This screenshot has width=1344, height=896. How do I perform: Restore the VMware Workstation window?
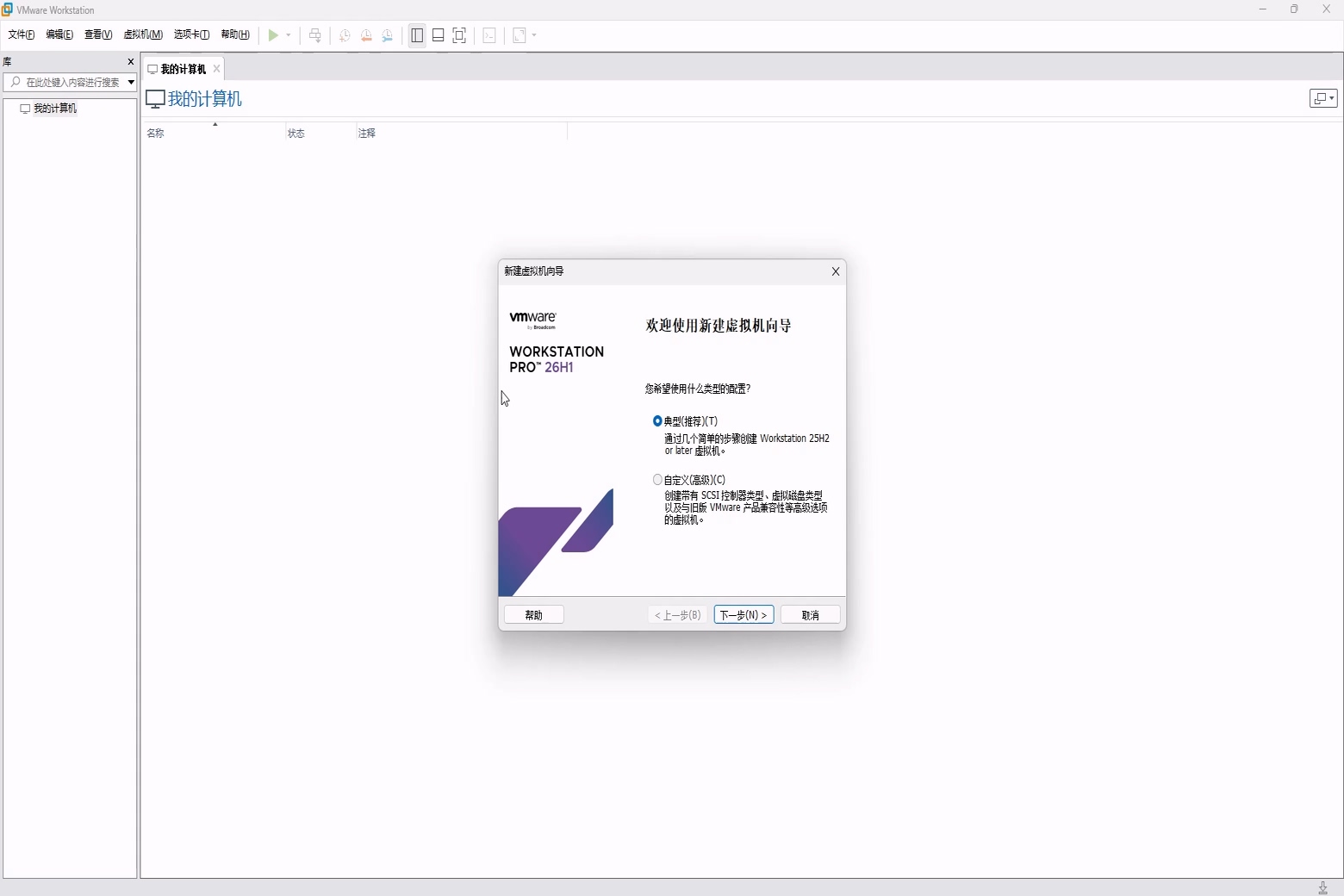(1294, 9)
